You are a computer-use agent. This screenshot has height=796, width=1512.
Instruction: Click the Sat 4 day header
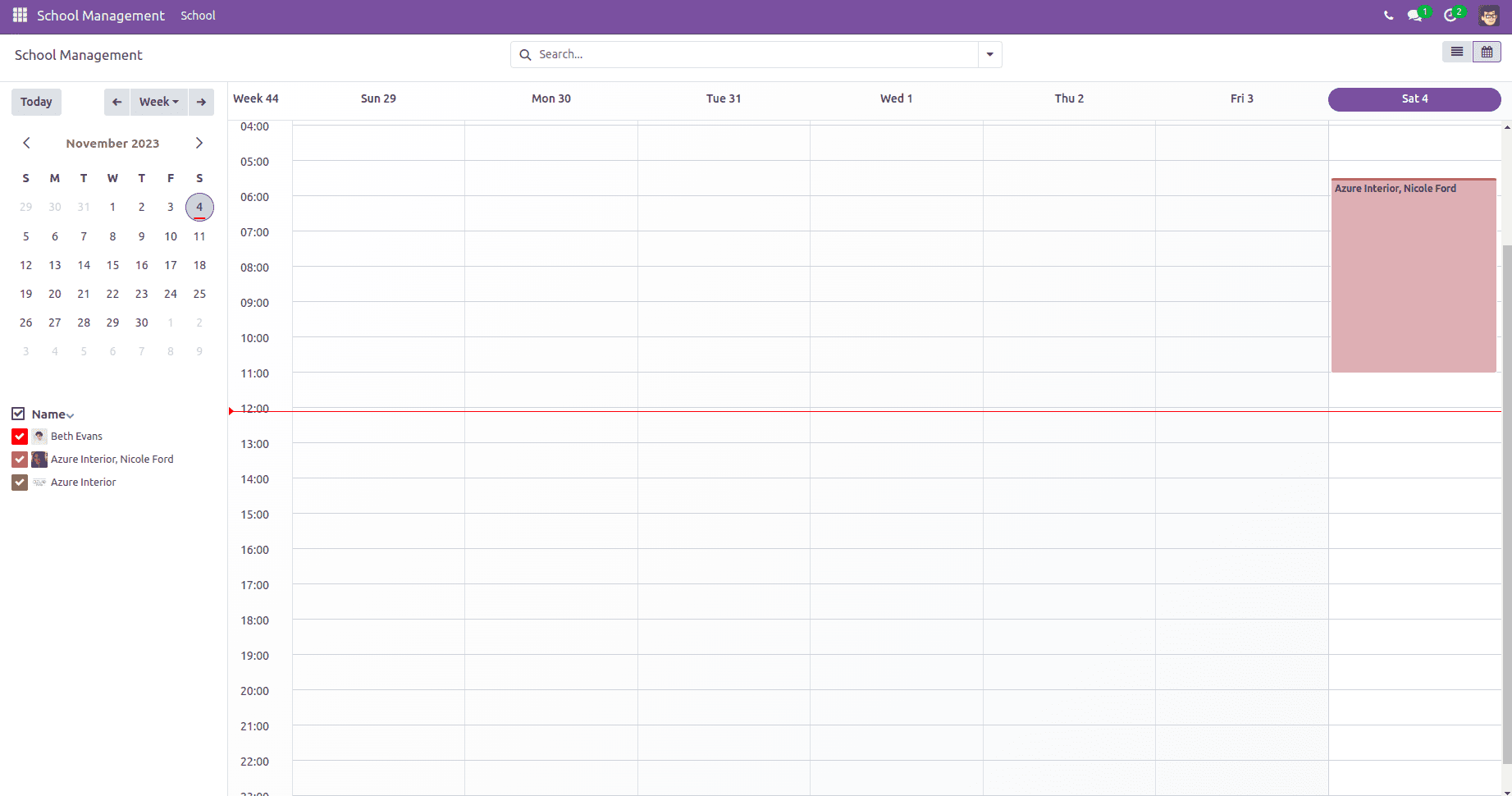tap(1414, 99)
